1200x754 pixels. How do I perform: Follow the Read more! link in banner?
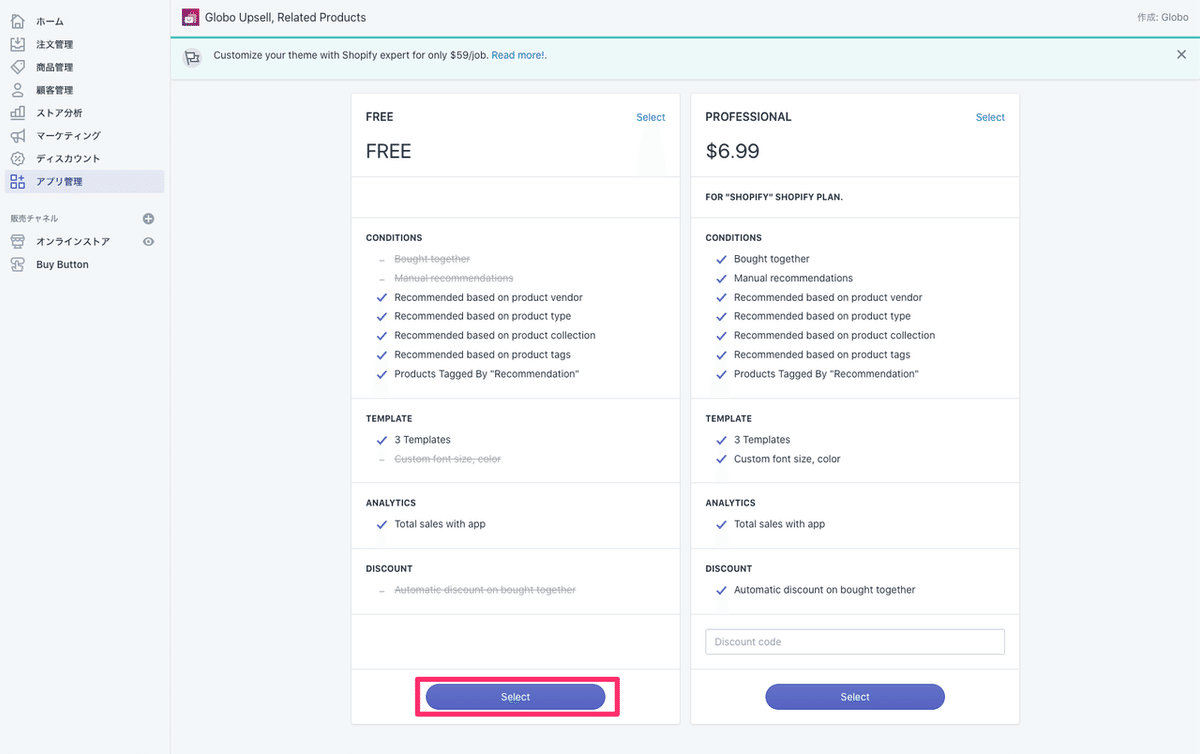click(x=518, y=55)
